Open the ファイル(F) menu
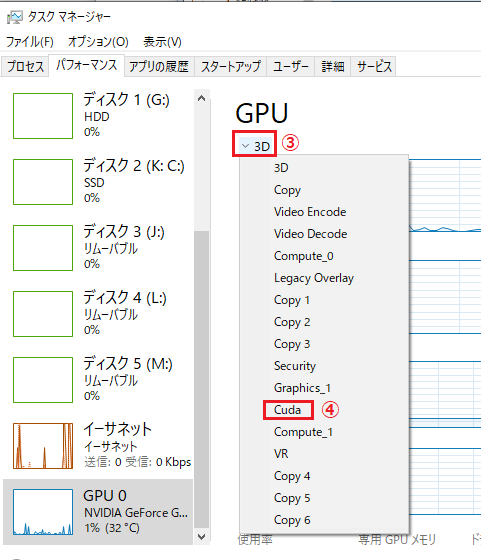Screen dimensions: 481x560 coord(30,42)
